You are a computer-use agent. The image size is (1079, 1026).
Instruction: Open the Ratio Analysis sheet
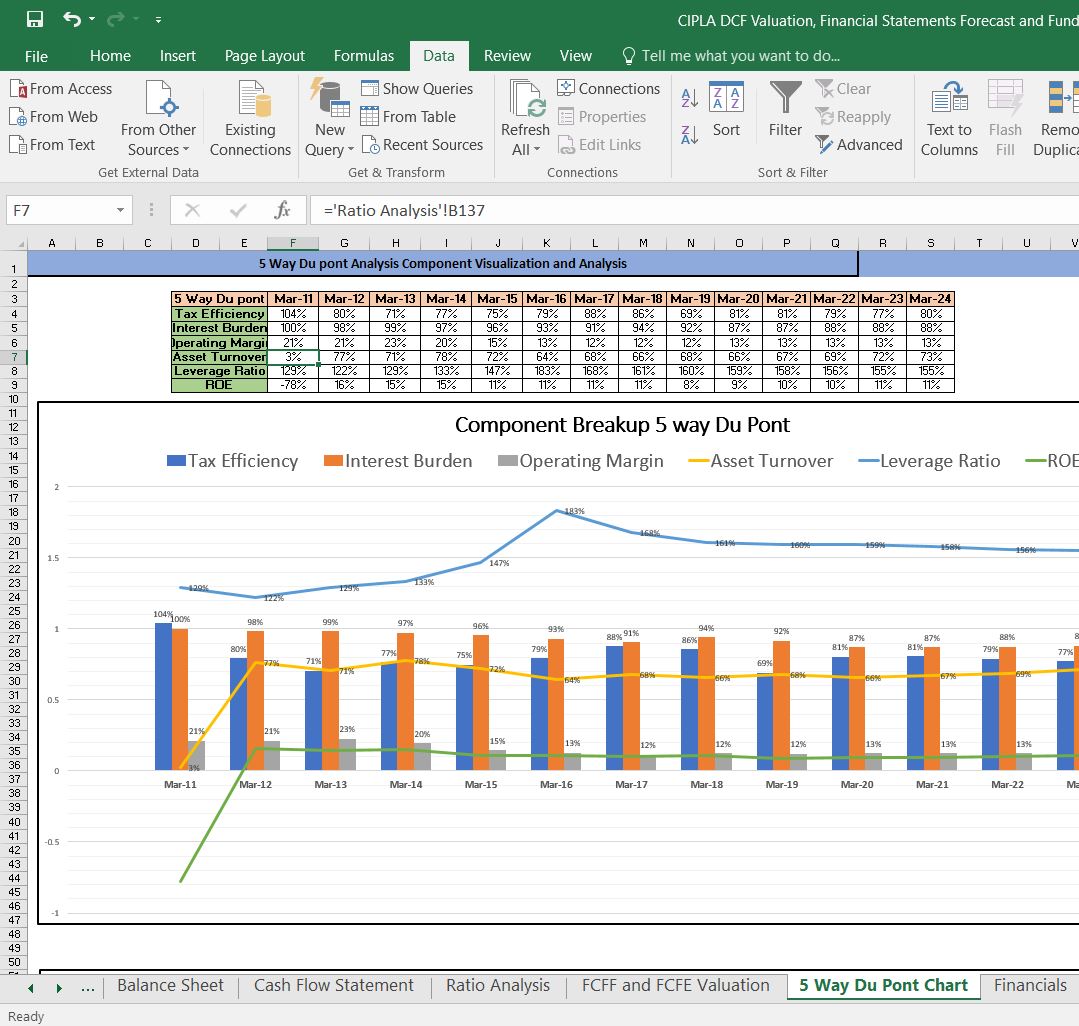tap(498, 985)
